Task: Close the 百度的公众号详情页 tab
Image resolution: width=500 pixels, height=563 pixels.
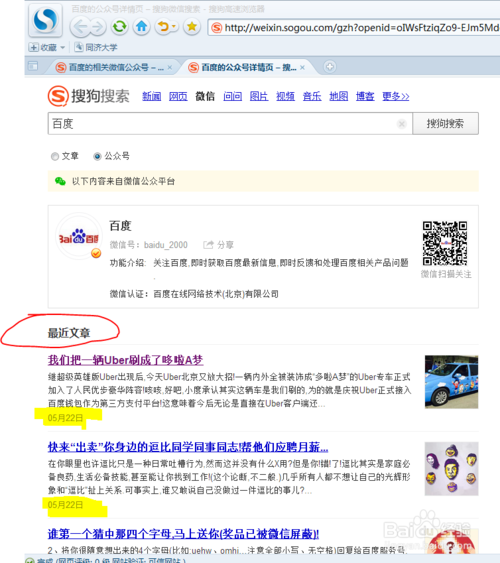Action: click(303, 67)
